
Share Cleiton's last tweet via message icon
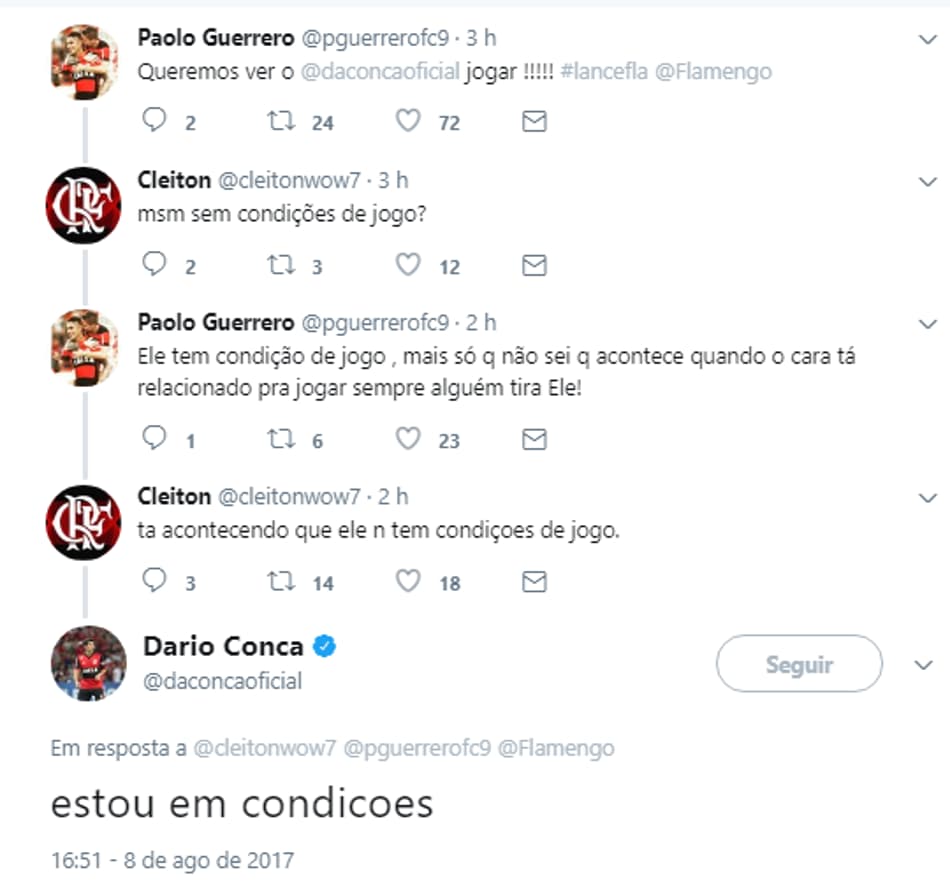[x=535, y=582]
